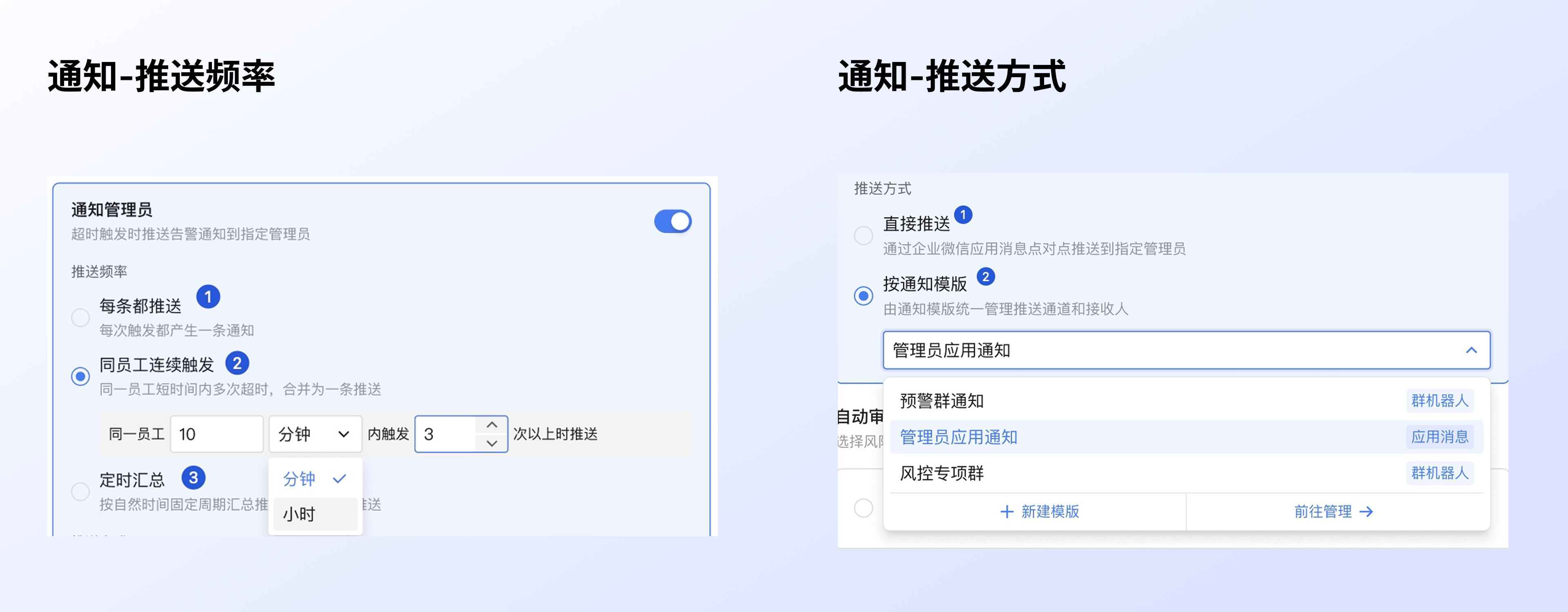Click the 群机器人 tag on 预警群通知
This screenshot has height=612, width=1568.
1439,401
